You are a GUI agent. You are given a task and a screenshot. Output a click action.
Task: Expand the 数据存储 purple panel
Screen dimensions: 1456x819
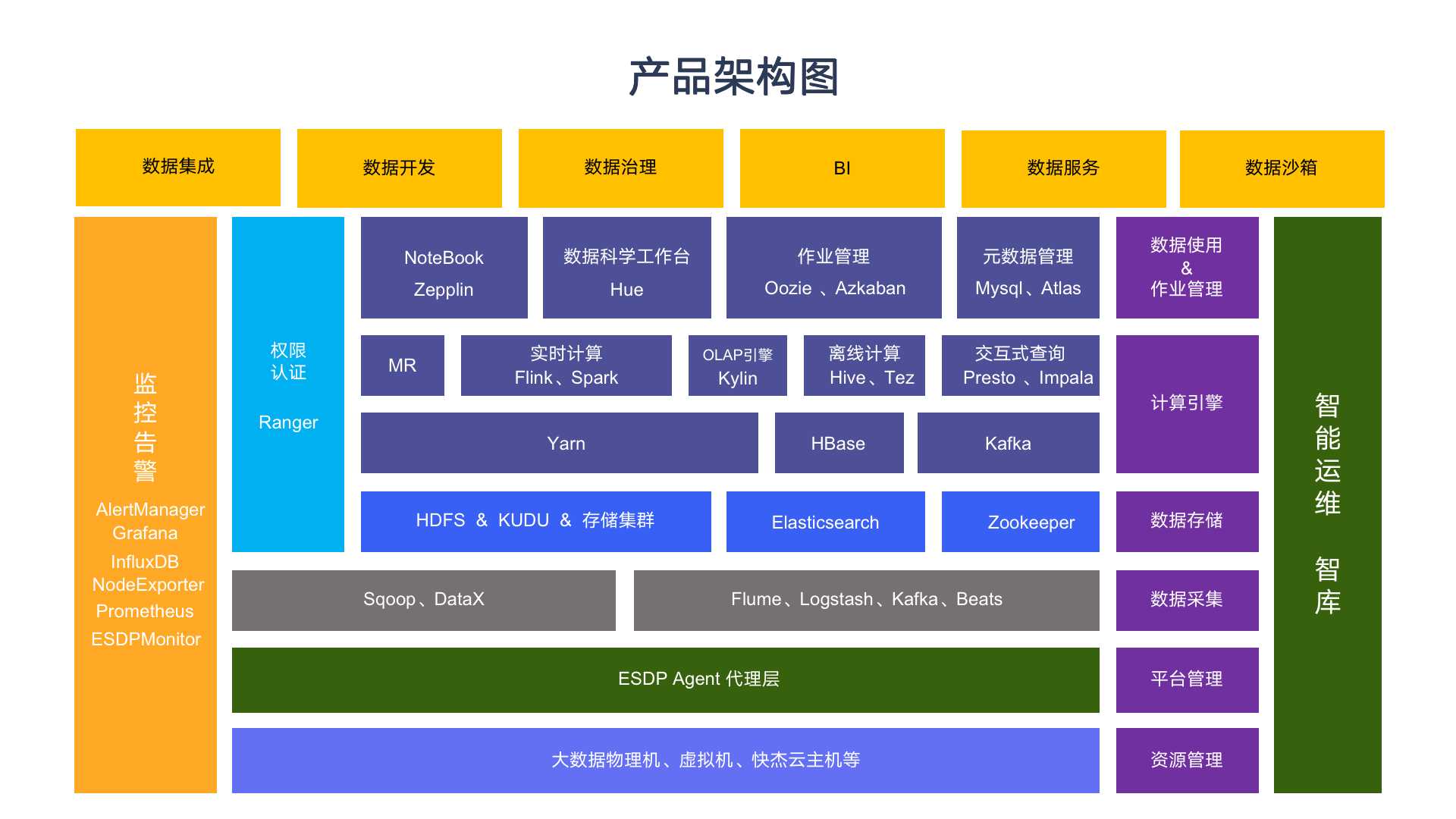click(x=1187, y=521)
